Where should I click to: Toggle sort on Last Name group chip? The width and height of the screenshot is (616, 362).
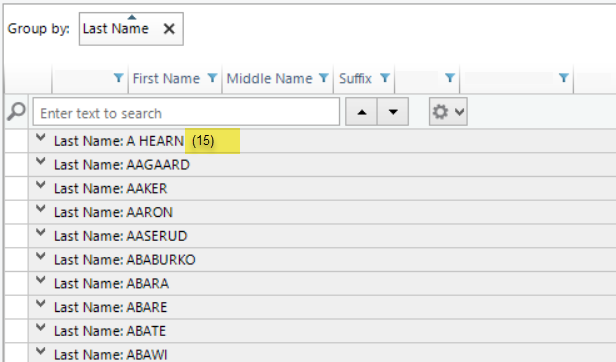coord(116,29)
